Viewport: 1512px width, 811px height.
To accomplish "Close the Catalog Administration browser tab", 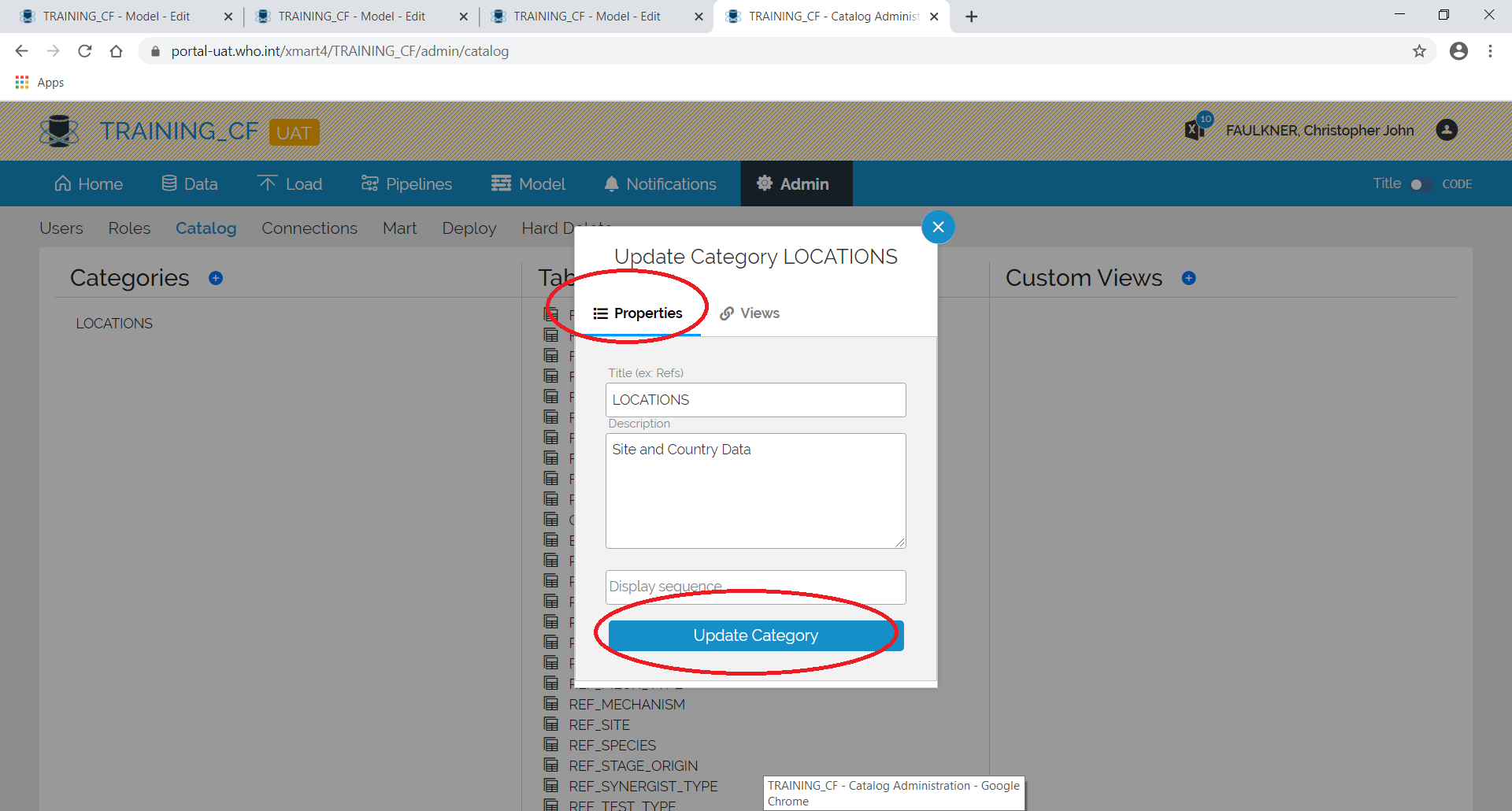I will coord(934,17).
